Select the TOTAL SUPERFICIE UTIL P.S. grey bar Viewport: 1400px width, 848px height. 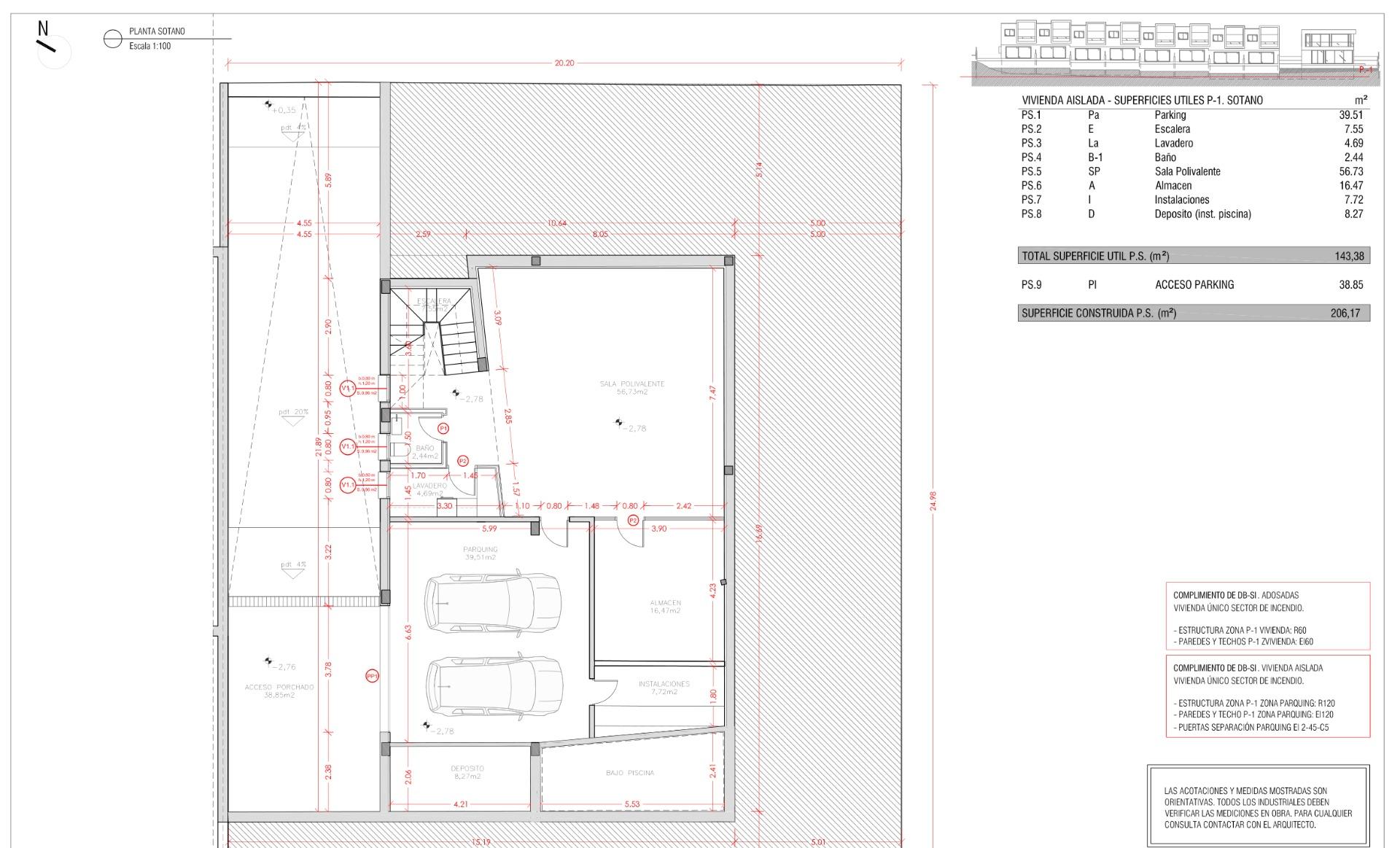point(1193,256)
